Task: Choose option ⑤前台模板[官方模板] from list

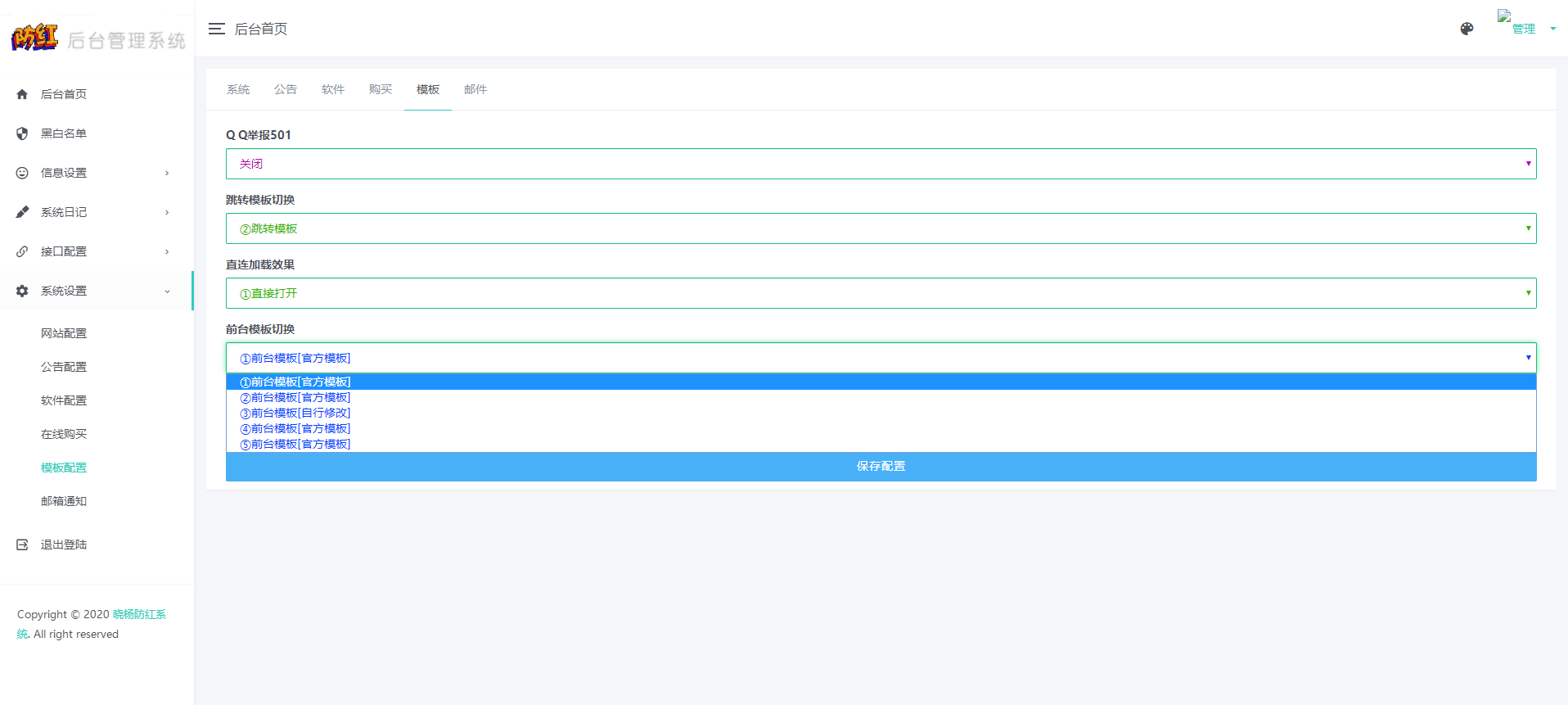Action: point(295,444)
